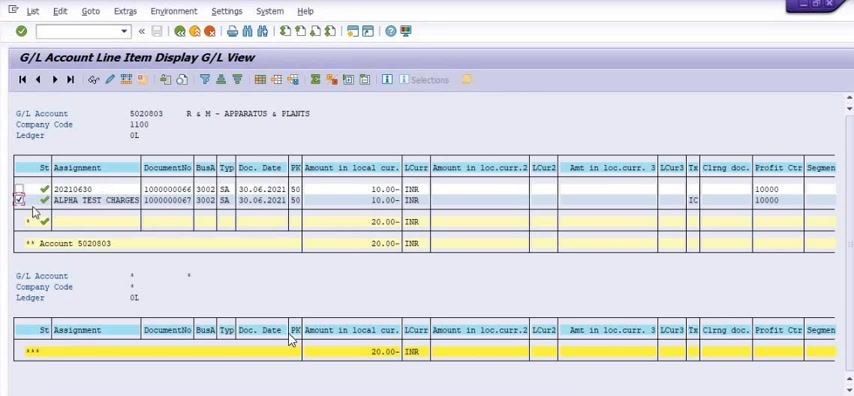Click company code value 1100
Image resolution: width=854 pixels, height=396 pixels.
coord(139,125)
